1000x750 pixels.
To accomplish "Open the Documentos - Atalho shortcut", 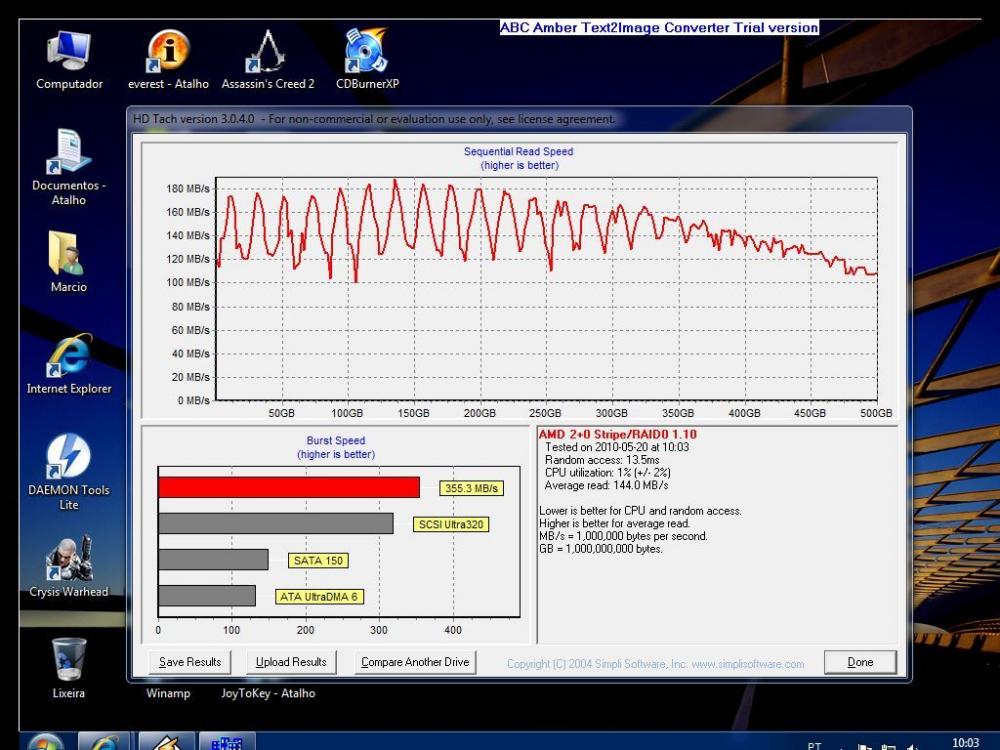I will tap(69, 153).
